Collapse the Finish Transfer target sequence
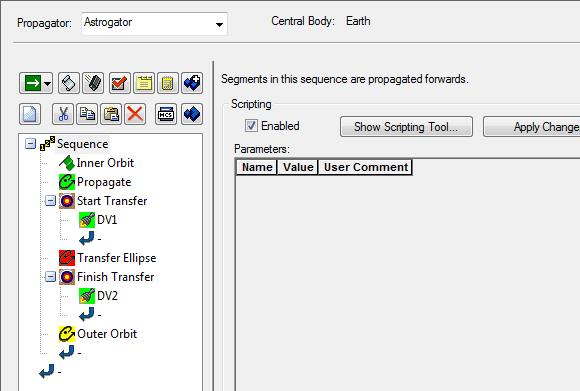 (50, 277)
